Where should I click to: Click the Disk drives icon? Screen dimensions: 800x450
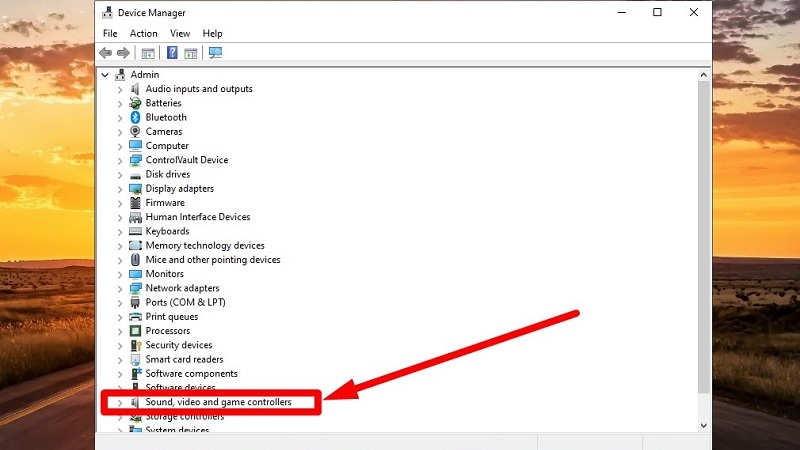[135, 174]
